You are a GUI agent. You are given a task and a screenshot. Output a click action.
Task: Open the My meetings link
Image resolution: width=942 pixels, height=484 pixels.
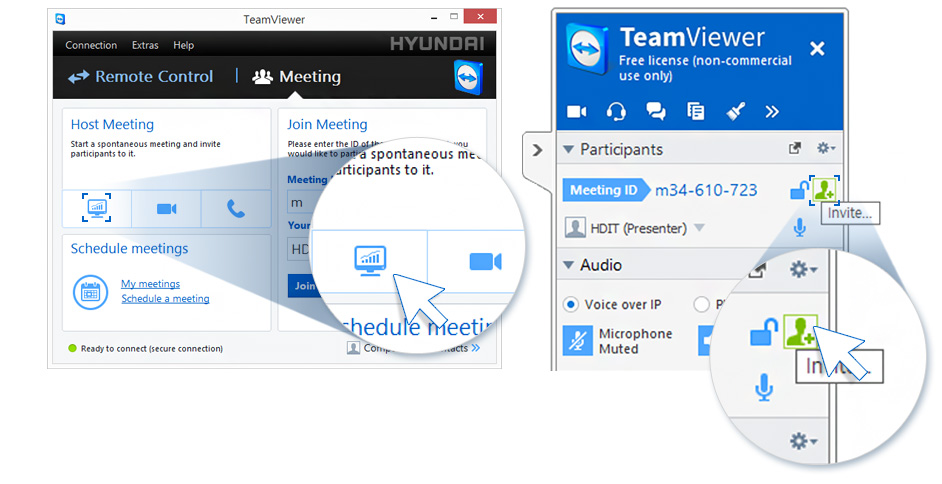click(x=150, y=284)
